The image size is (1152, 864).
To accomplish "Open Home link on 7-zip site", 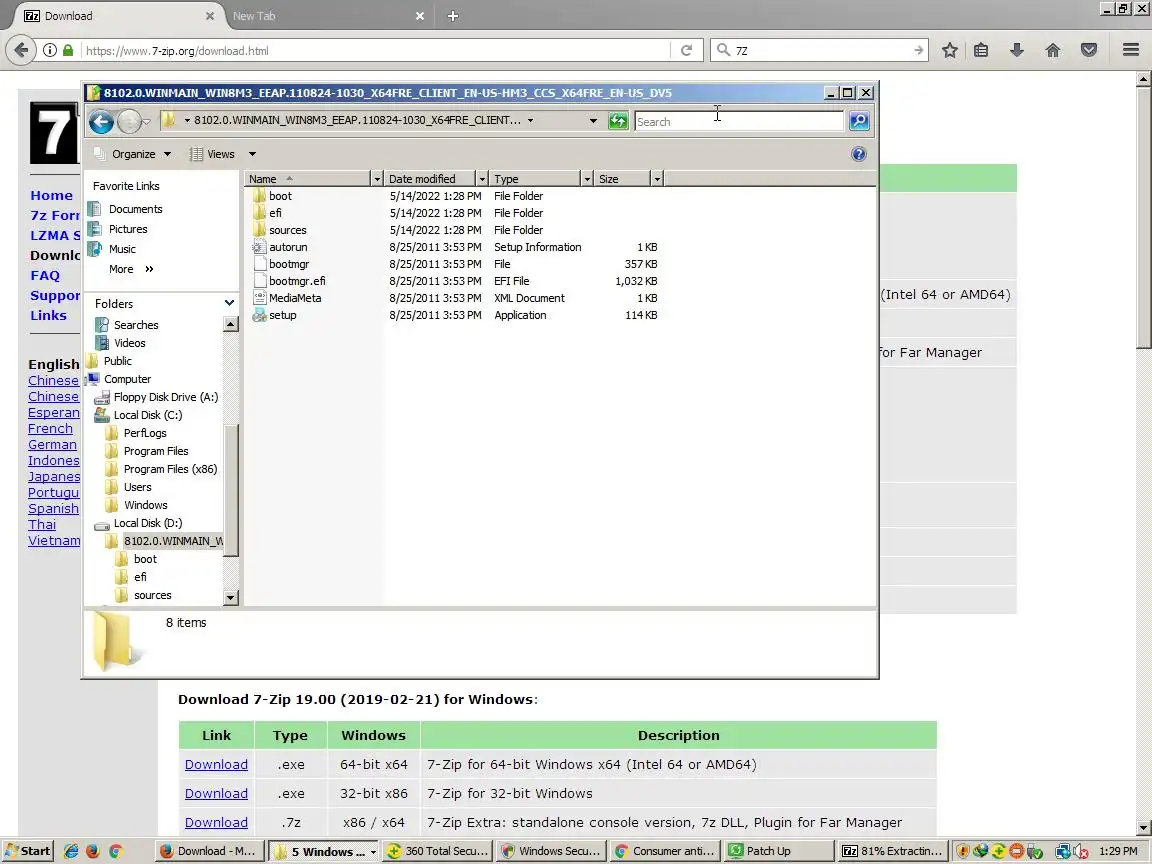I will coord(51,195).
